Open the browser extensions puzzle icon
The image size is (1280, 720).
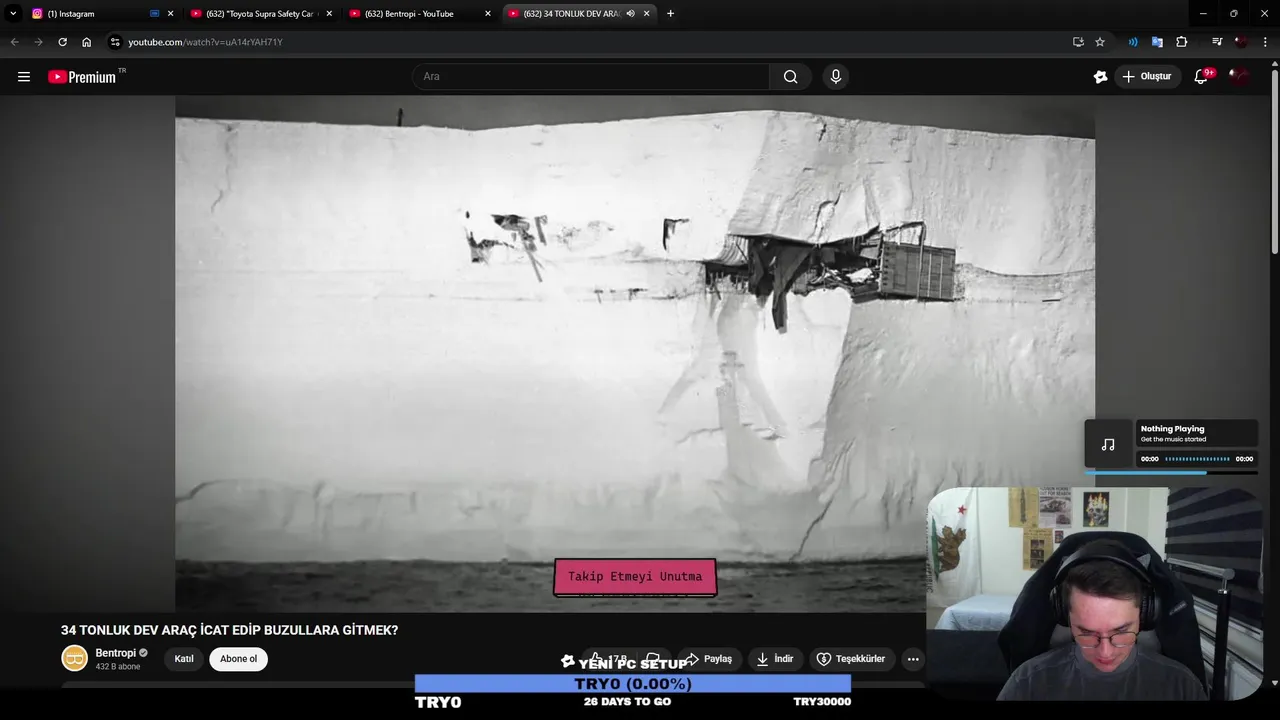coord(1182,42)
